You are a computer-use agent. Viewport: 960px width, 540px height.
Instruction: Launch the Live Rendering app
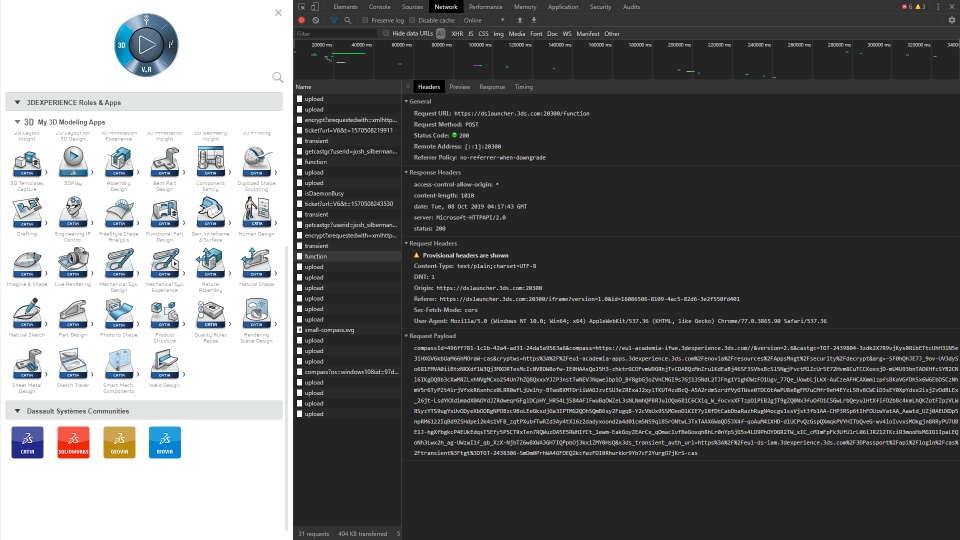pos(73,263)
